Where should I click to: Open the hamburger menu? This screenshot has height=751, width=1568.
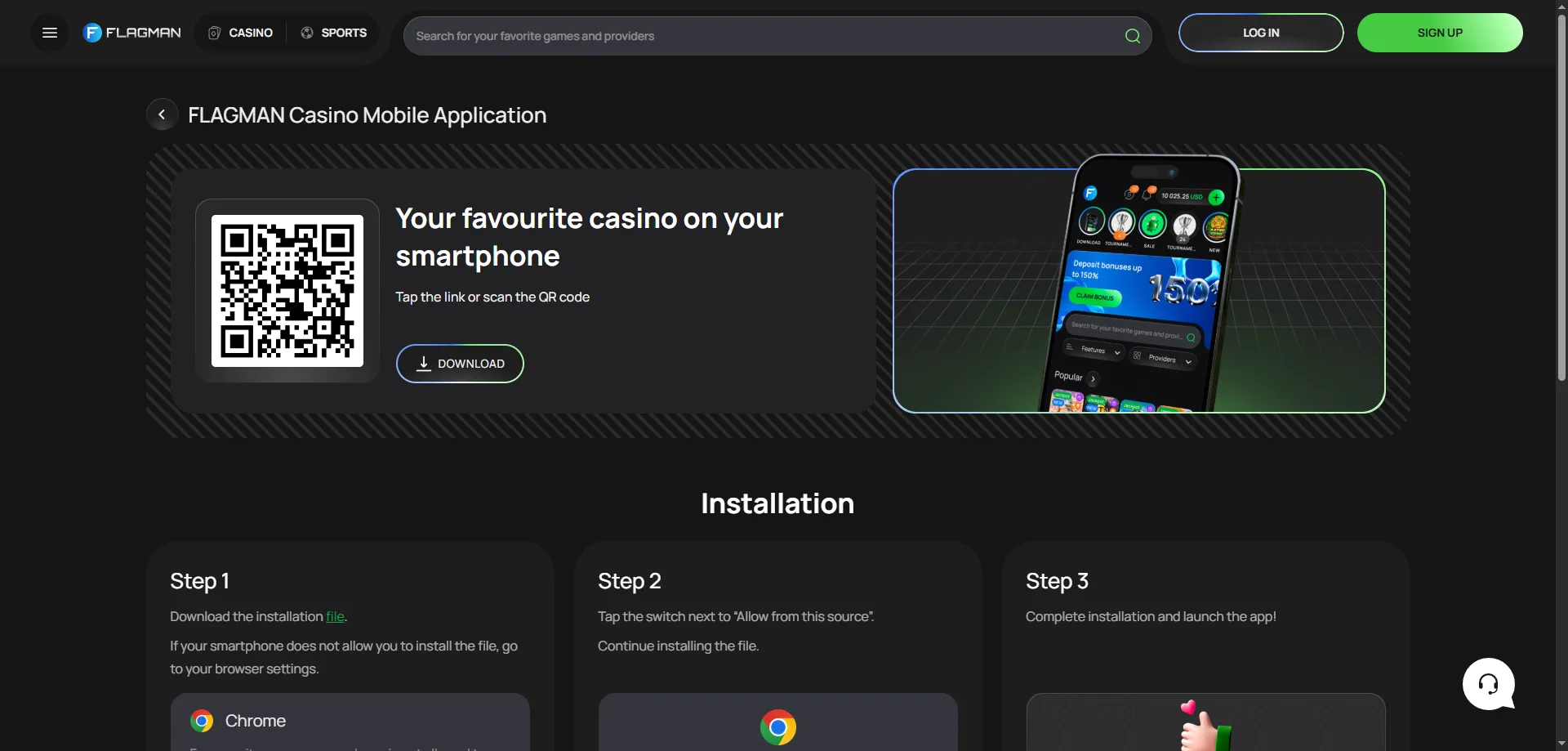(50, 33)
